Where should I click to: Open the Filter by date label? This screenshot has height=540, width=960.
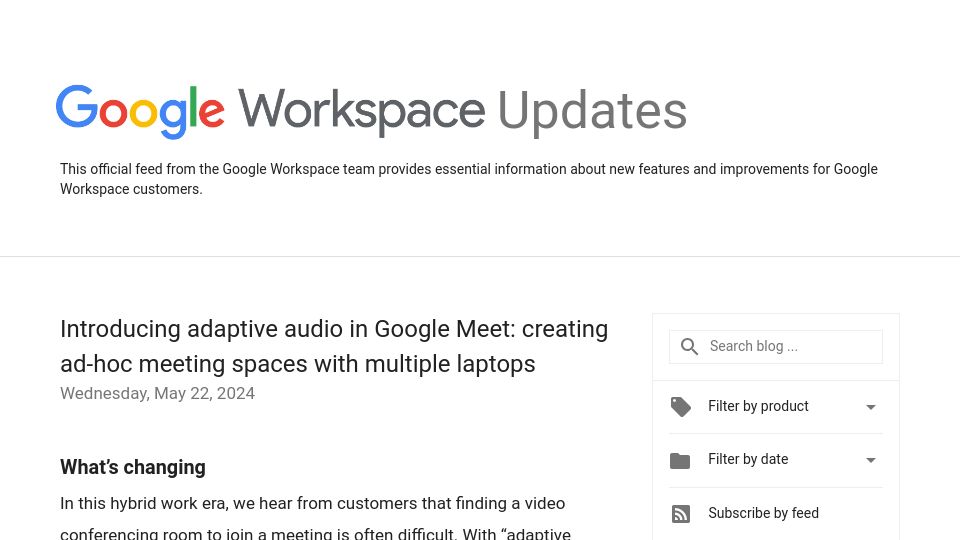748,459
